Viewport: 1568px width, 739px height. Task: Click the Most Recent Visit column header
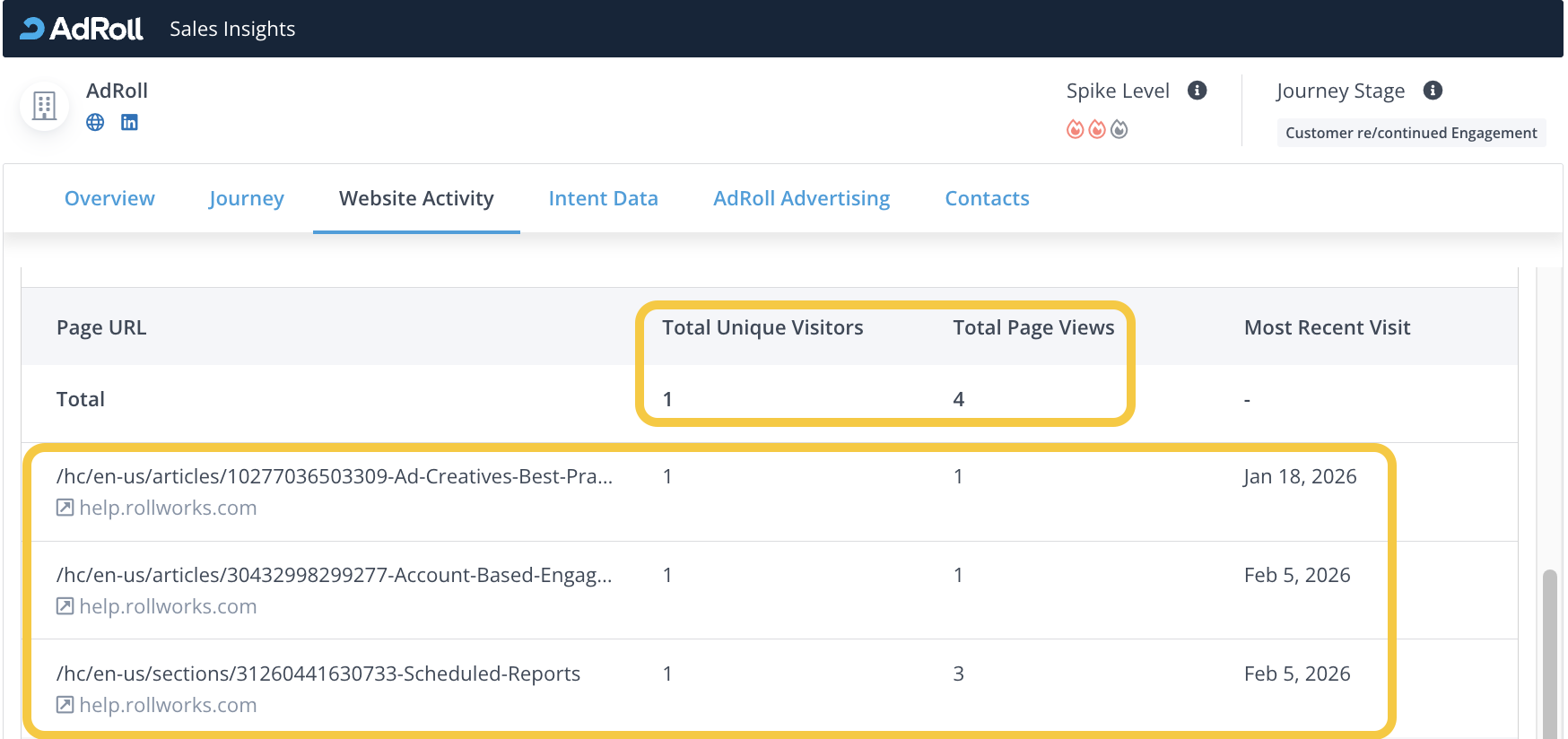1327,327
